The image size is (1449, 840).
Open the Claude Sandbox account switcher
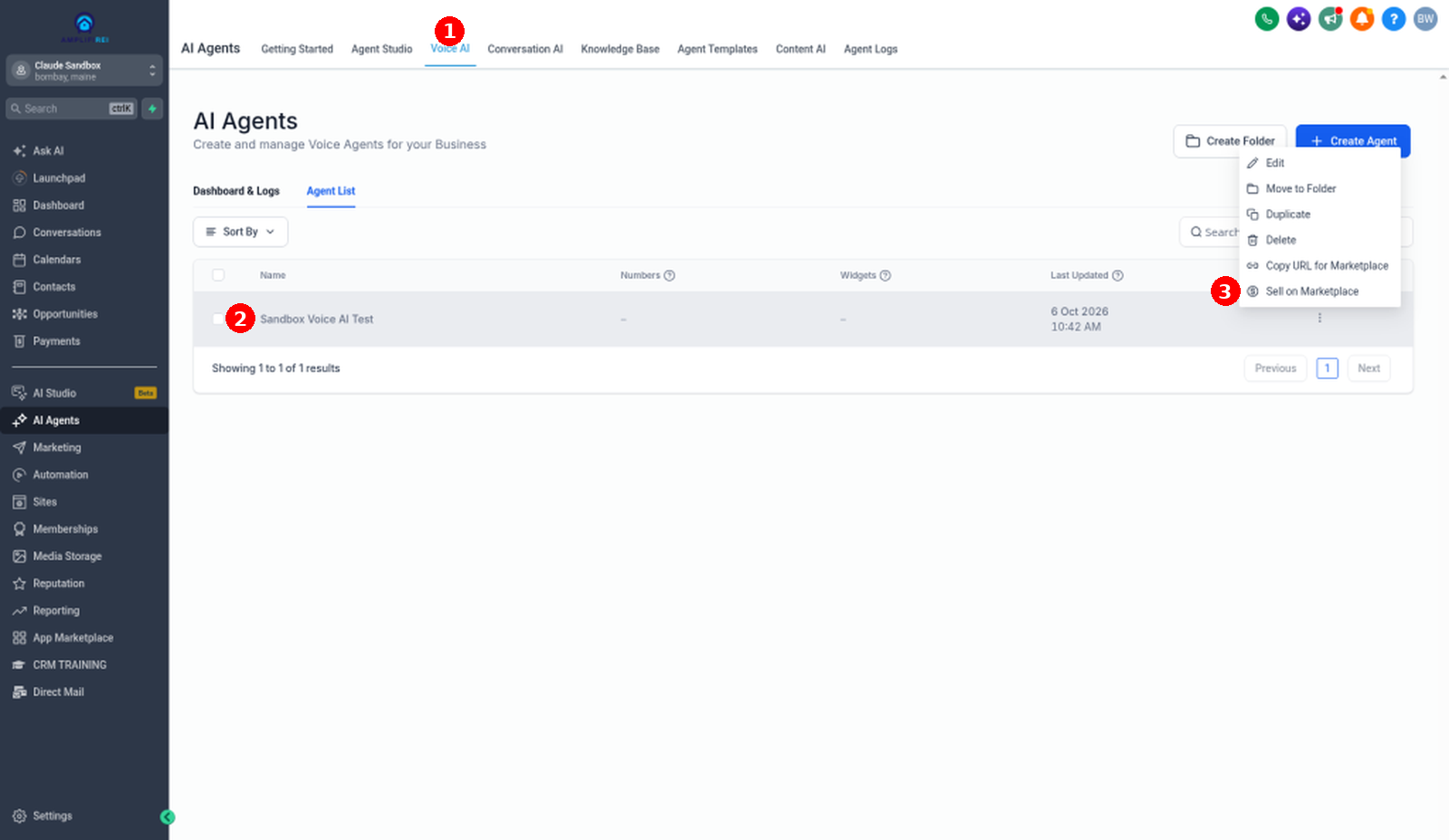coord(84,71)
